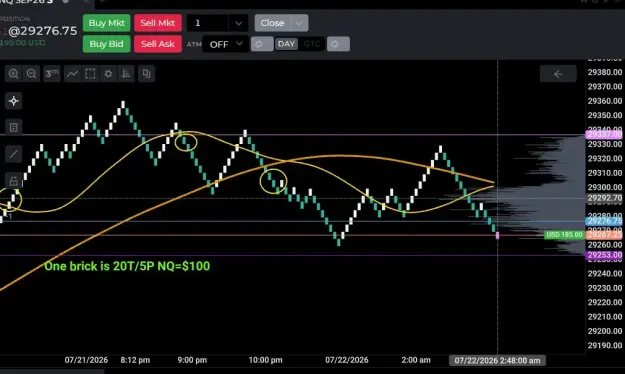This screenshot has height=374, width=625.
Task: Click the purple 29253.00 level label
Action: (x=604, y=255)
